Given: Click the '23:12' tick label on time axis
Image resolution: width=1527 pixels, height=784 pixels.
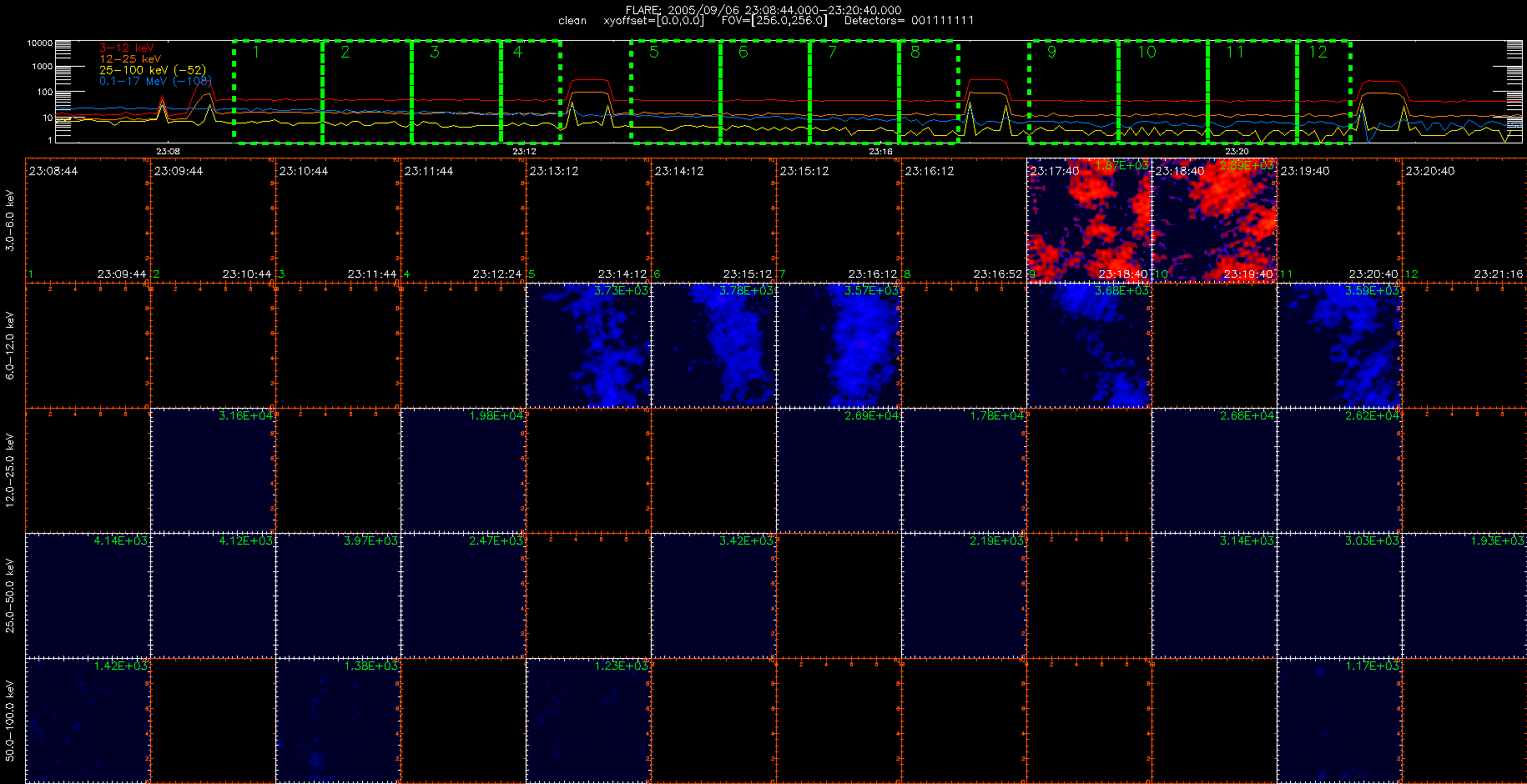Looking at the screenshot, I should tap(524, 151).
